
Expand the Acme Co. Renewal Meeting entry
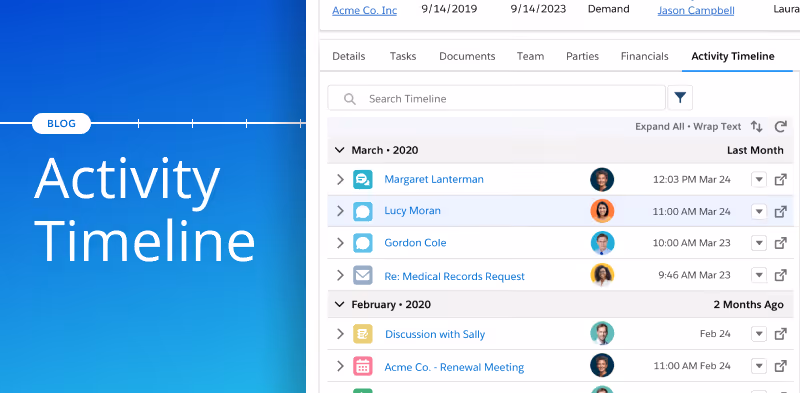coord(340,366)
